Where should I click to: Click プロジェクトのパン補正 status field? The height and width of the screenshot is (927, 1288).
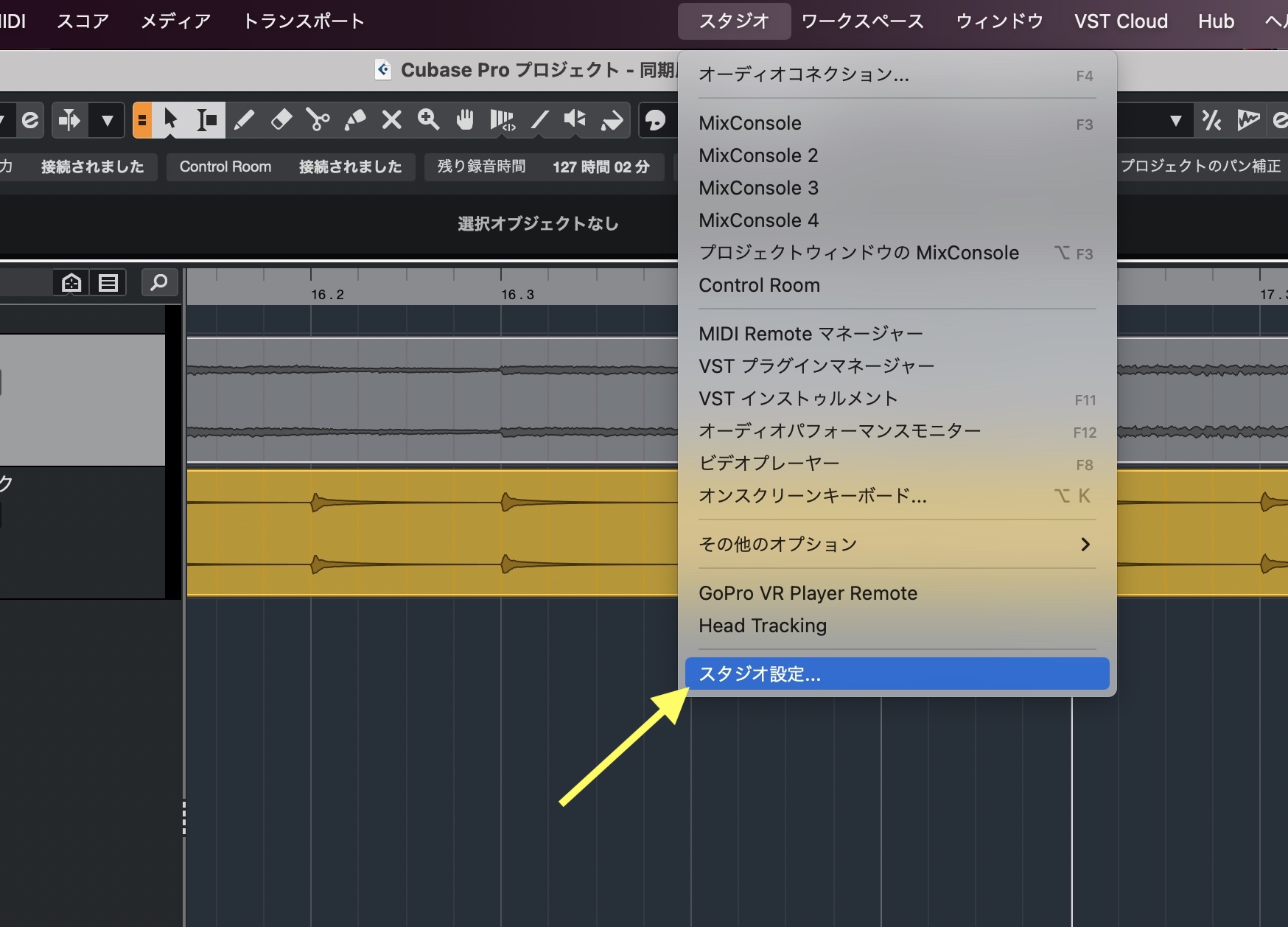(1200, 167)
